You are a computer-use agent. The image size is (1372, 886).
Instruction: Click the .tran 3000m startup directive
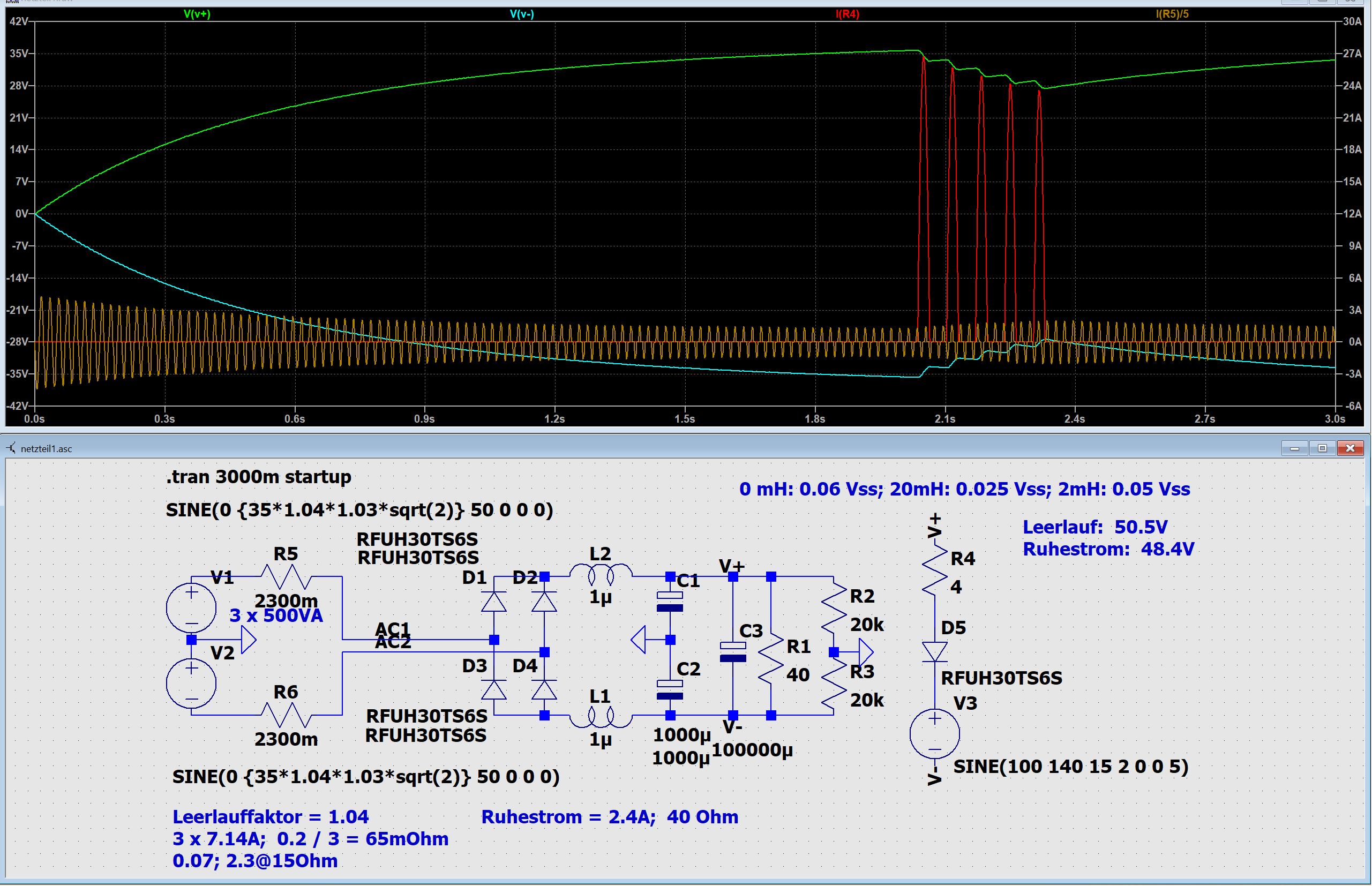tap(258, 476)
